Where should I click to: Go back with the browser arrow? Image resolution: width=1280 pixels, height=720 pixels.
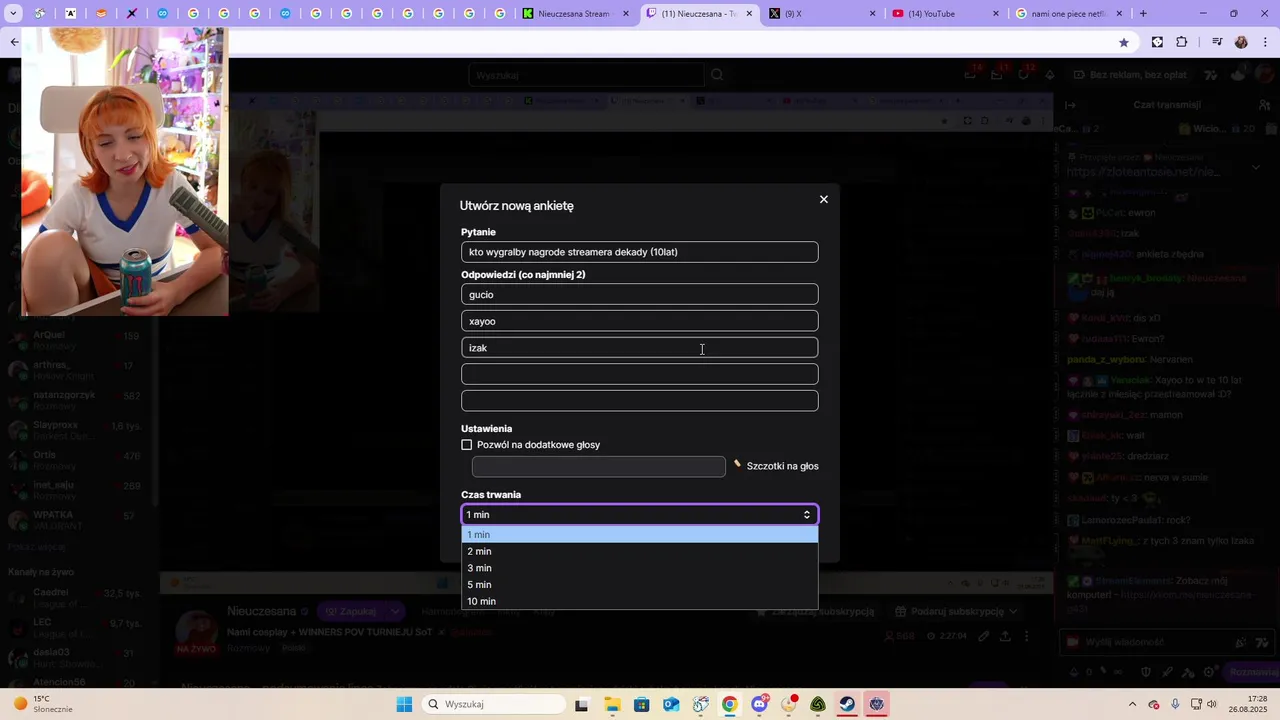pos(14,42)
